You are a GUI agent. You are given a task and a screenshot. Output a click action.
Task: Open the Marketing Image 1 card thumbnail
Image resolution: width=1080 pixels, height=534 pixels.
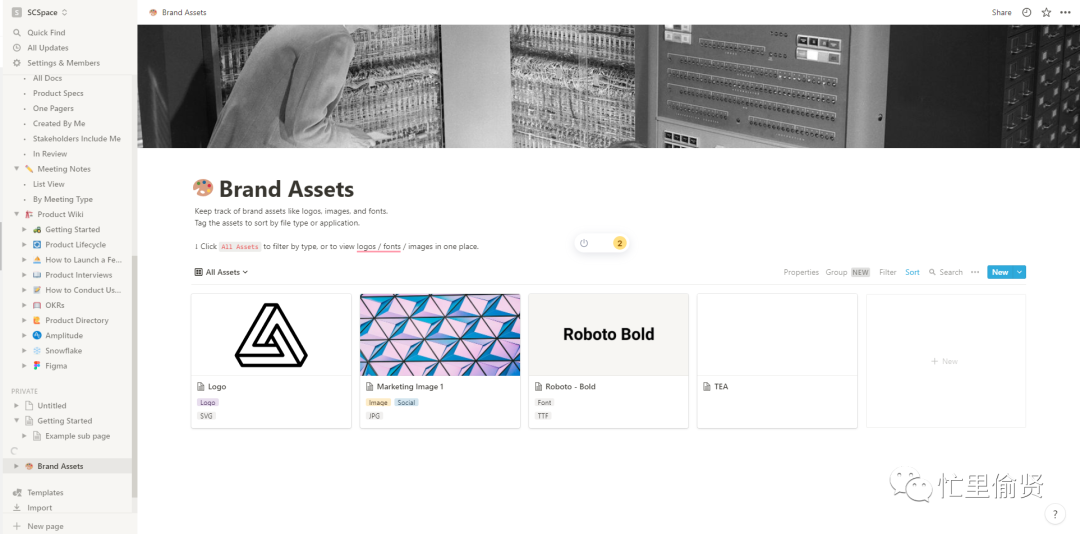(440, 334)
